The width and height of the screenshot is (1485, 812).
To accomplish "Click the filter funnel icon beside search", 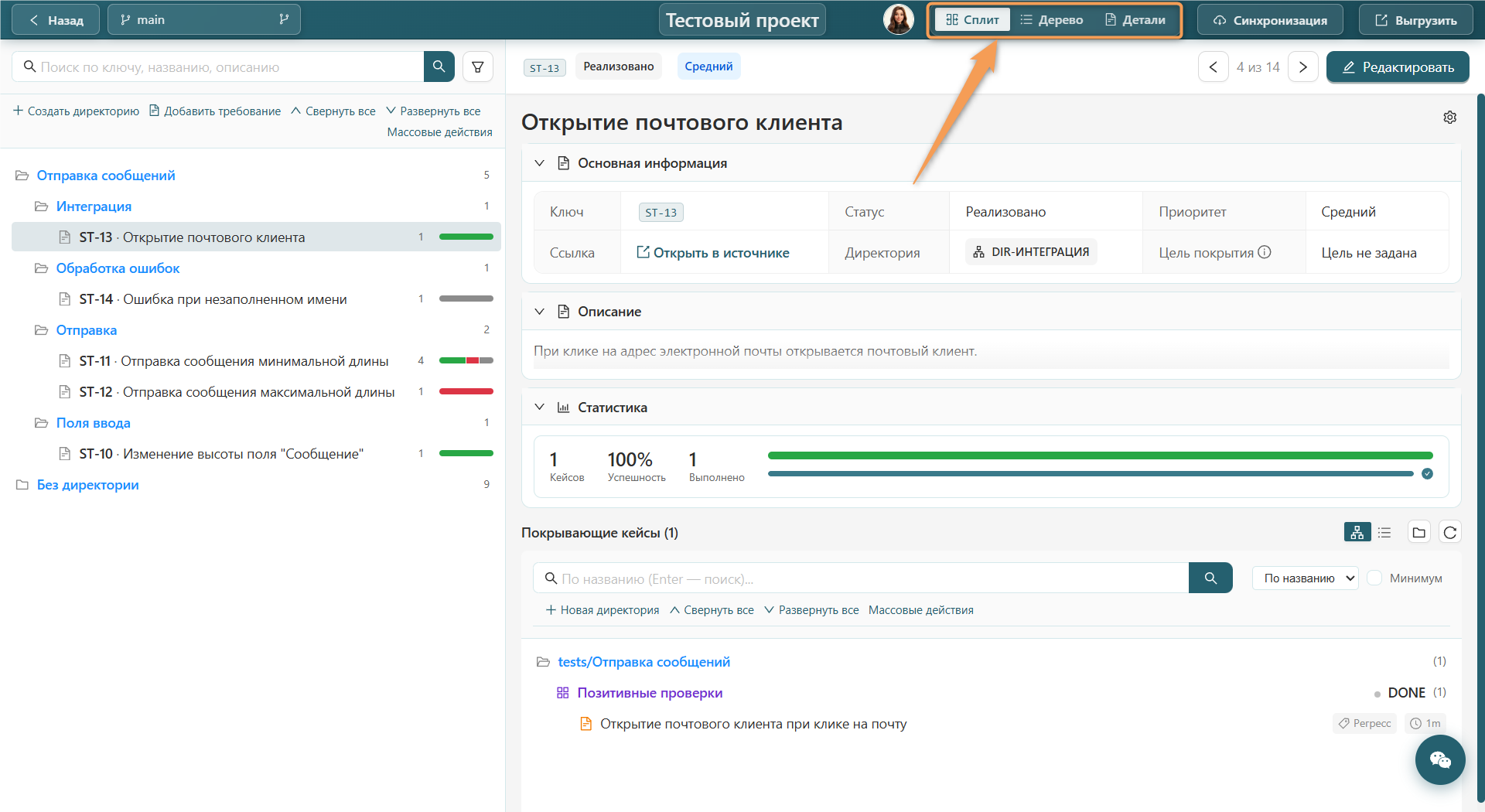I will point(478,67).
